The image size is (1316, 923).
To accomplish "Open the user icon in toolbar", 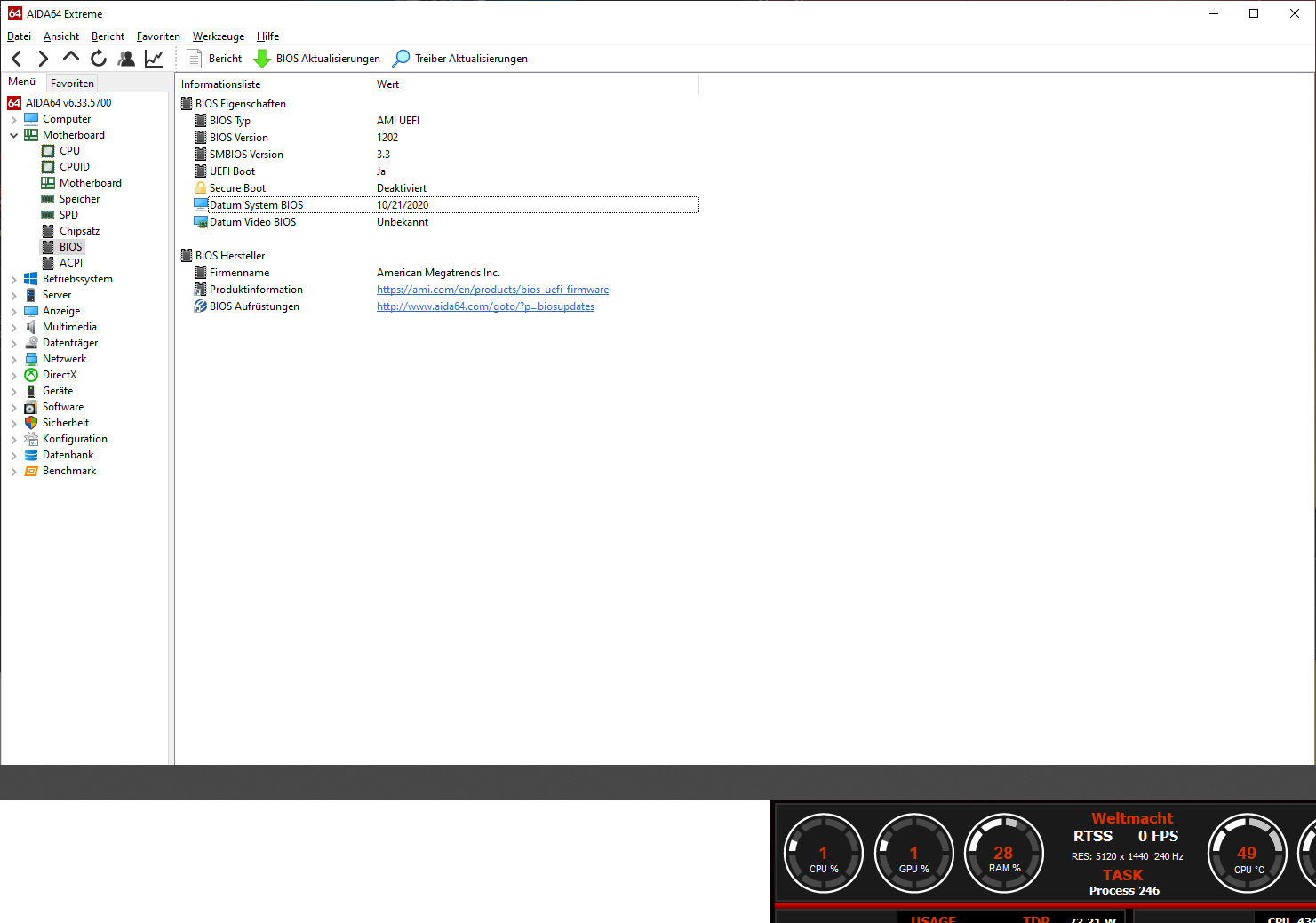I will (x=126, y=59).
